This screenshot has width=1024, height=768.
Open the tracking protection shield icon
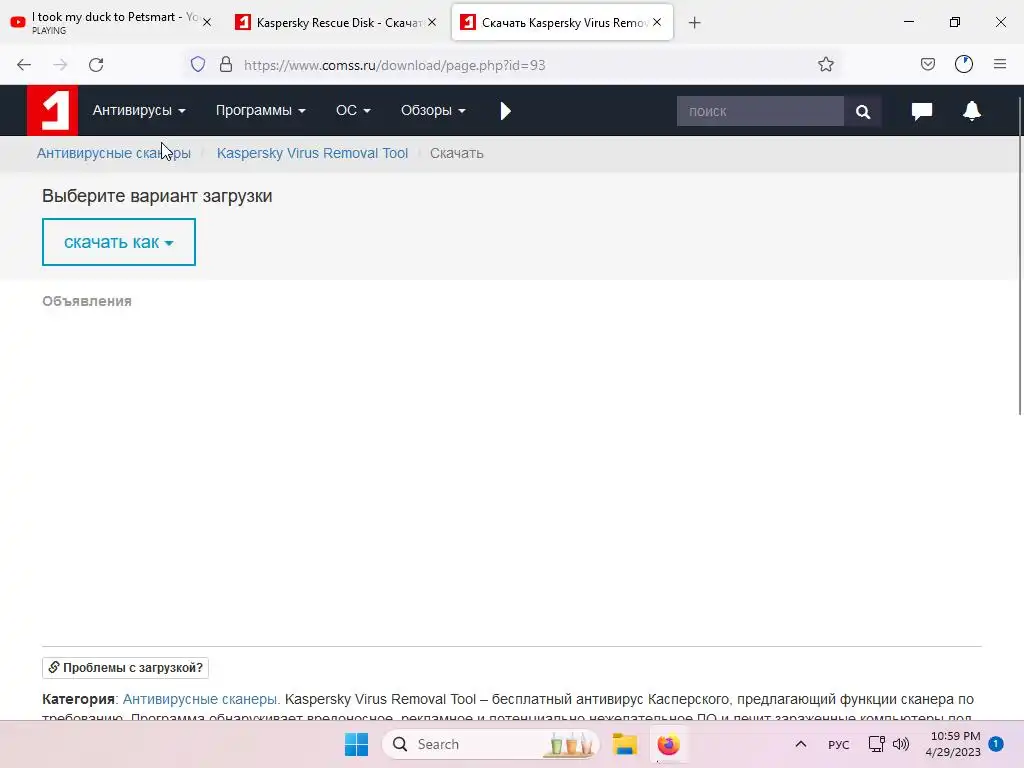[x=198, y=65]
